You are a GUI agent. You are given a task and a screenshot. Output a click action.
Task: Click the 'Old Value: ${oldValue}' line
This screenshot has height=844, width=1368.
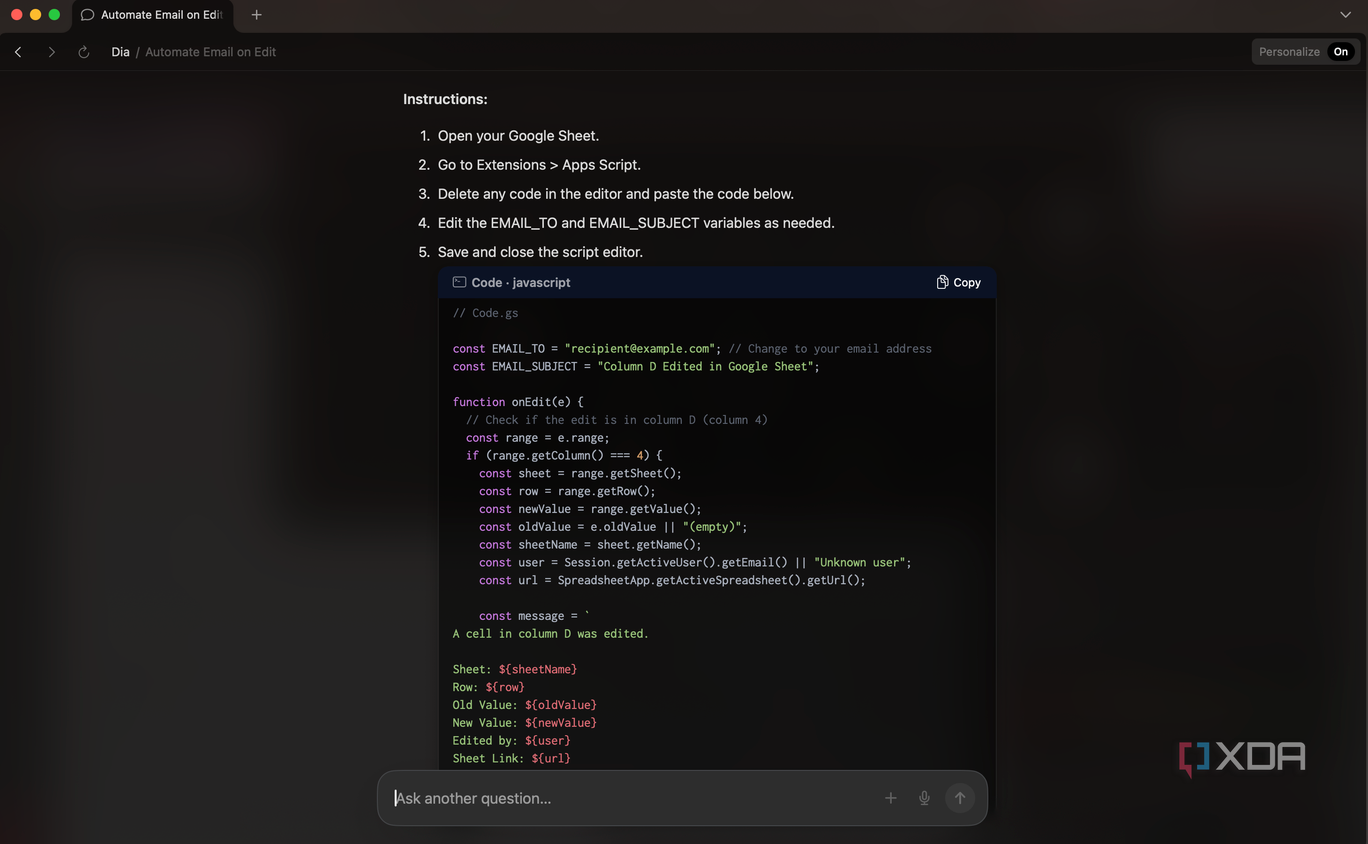point(524,705)
